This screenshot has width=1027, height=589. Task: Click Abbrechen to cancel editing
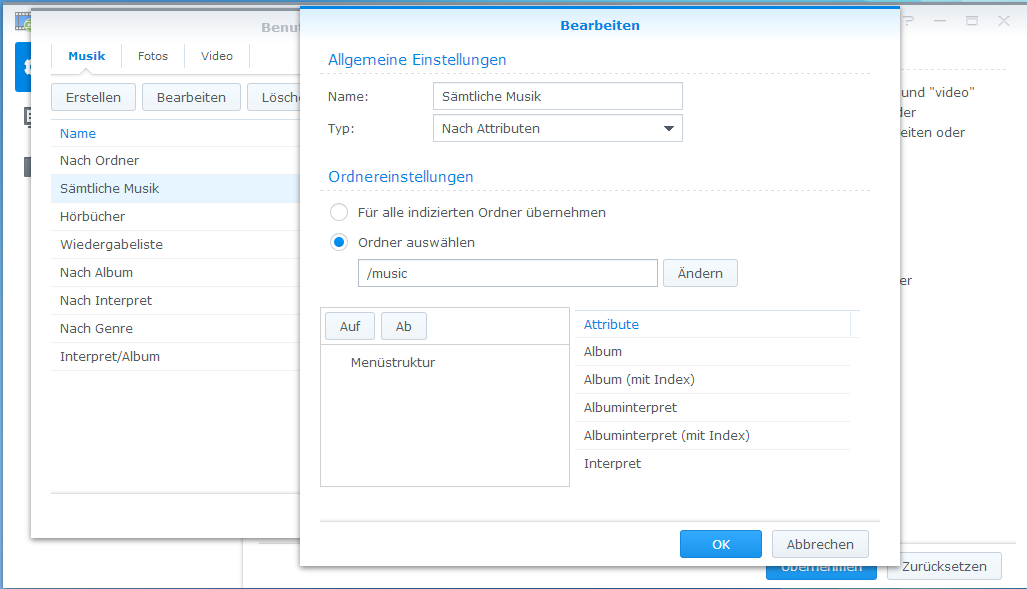coord(820,544)
